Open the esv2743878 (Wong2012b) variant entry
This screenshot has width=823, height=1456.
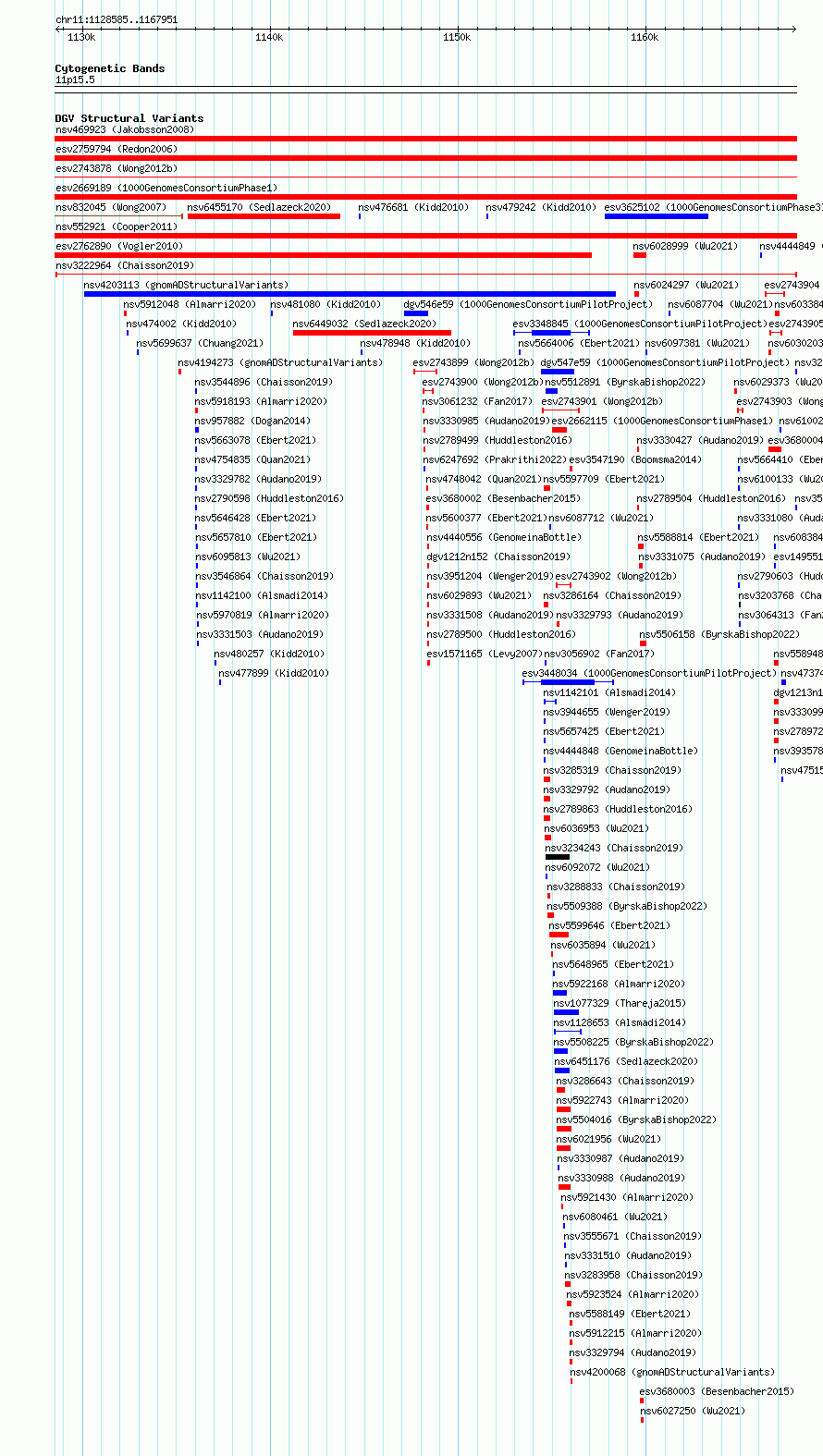tap(117, 168)
